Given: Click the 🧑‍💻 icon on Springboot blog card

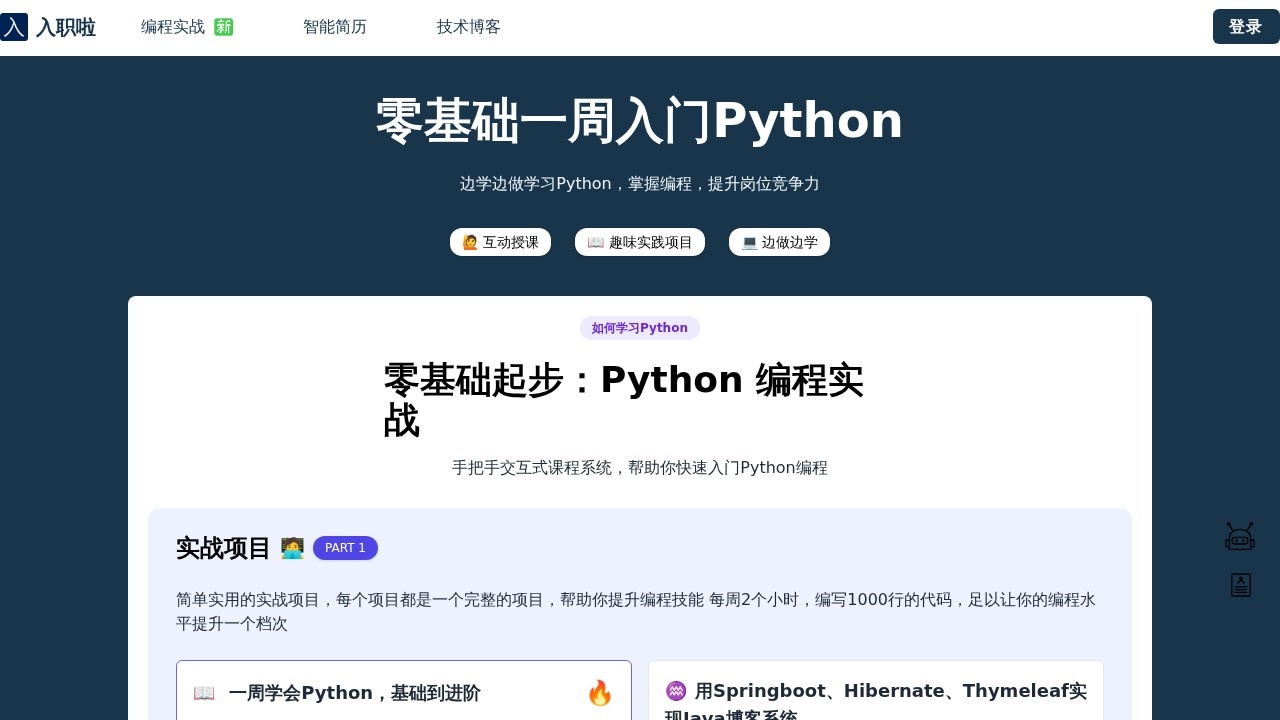Looking at the screenshot, I should click(676, 691).
